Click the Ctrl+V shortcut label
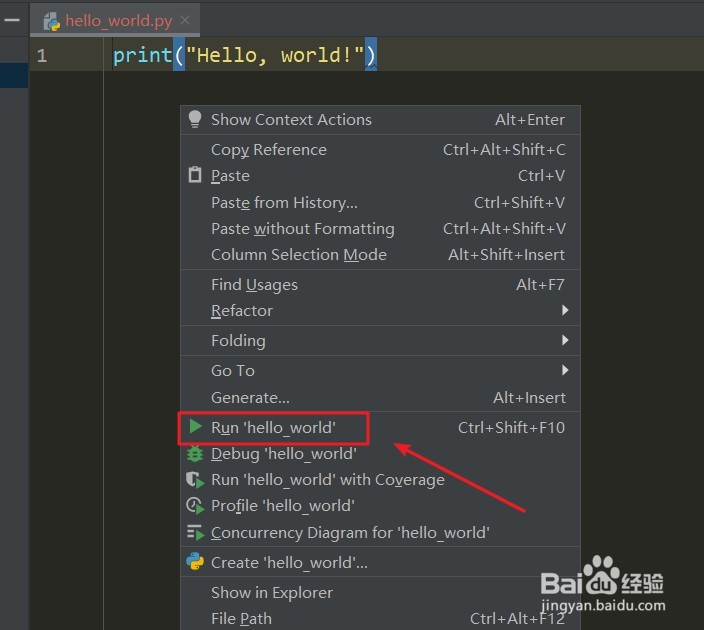Screen dimensions: 704x630 (541, 176)
